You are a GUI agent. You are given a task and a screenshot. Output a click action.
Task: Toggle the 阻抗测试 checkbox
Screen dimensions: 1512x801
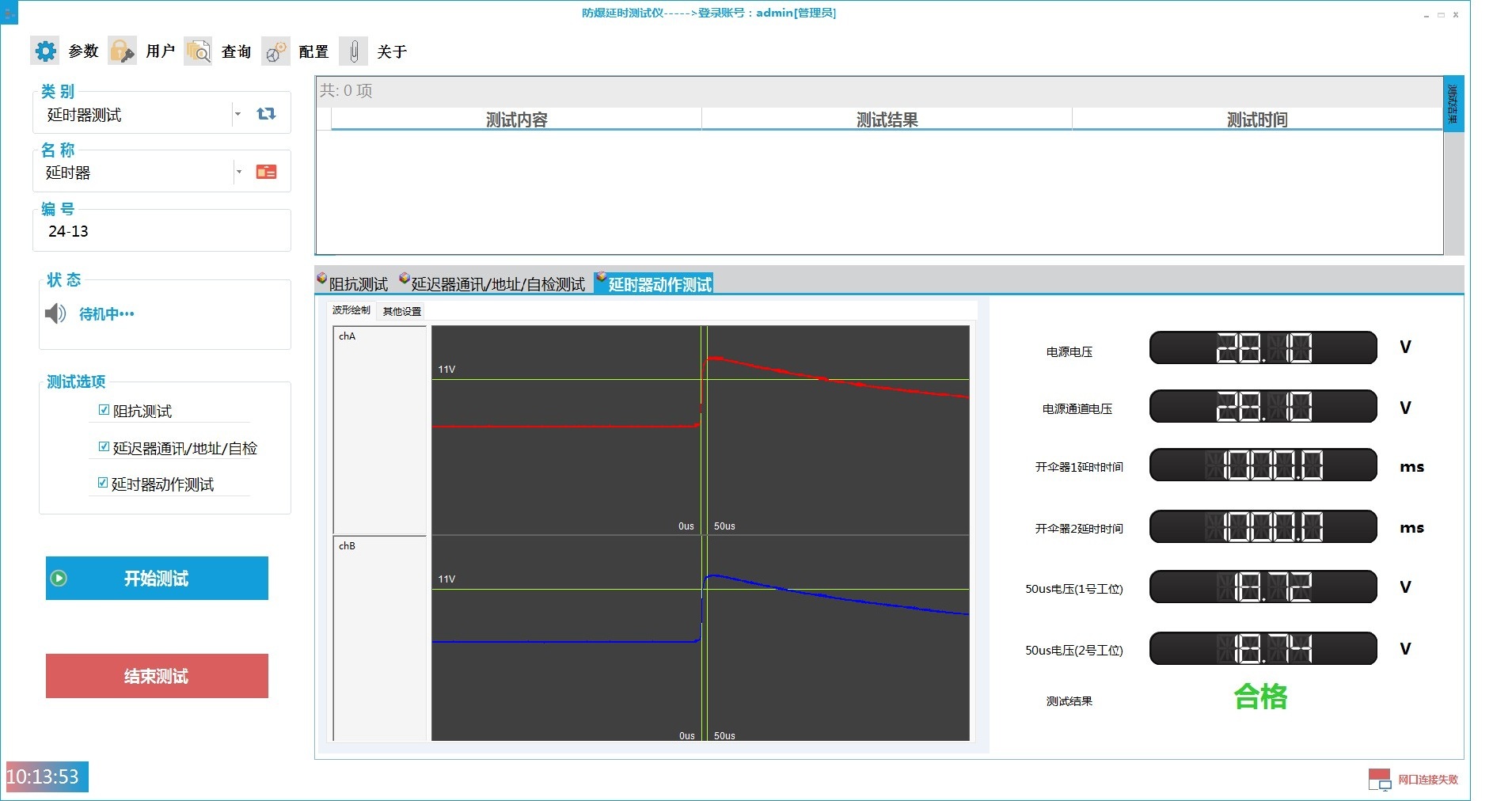pos(104,410)
